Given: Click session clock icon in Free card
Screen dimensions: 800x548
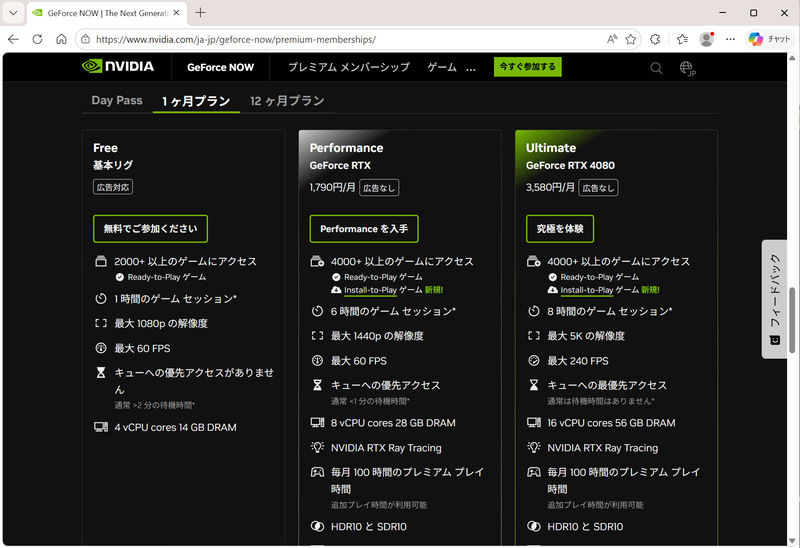Looking at the screenshot, I should (101, 298).
